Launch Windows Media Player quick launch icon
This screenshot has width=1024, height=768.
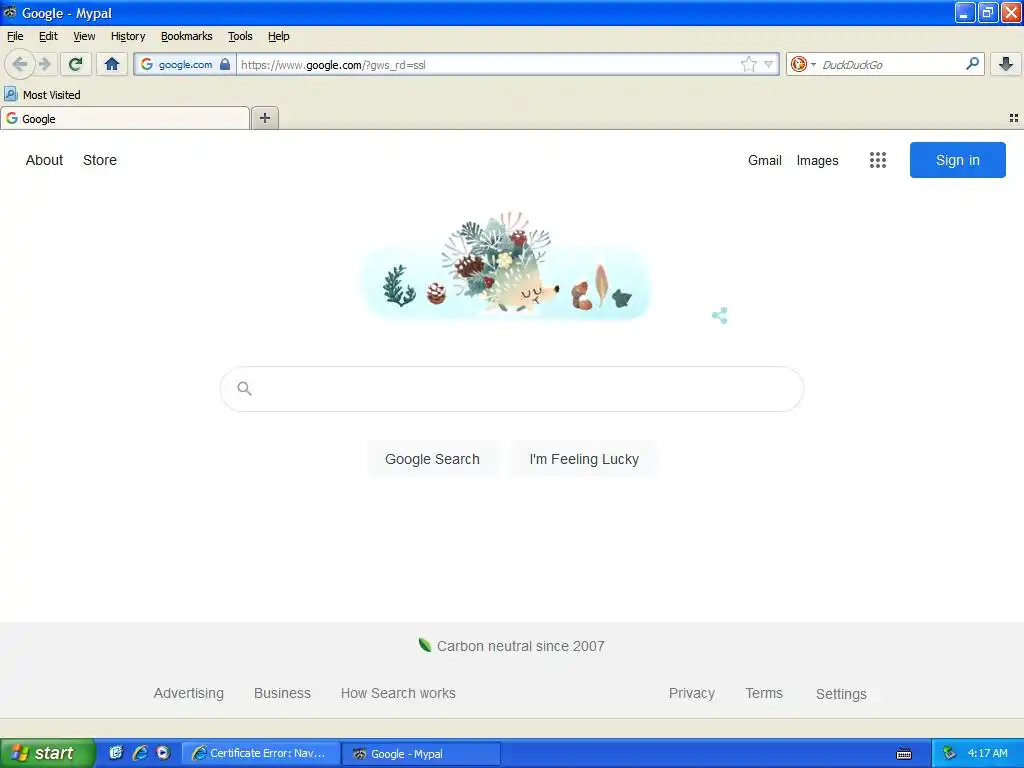click(x=163, y=753)
